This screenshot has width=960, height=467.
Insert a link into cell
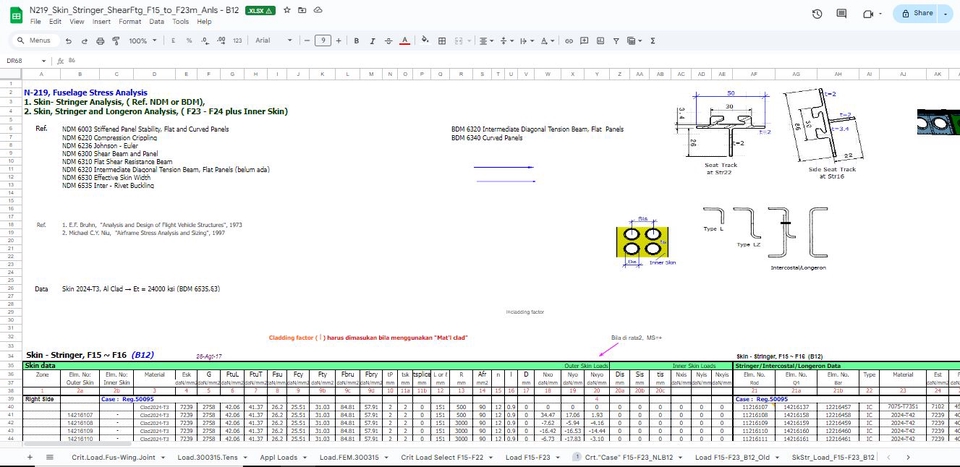tap(569, 41)
